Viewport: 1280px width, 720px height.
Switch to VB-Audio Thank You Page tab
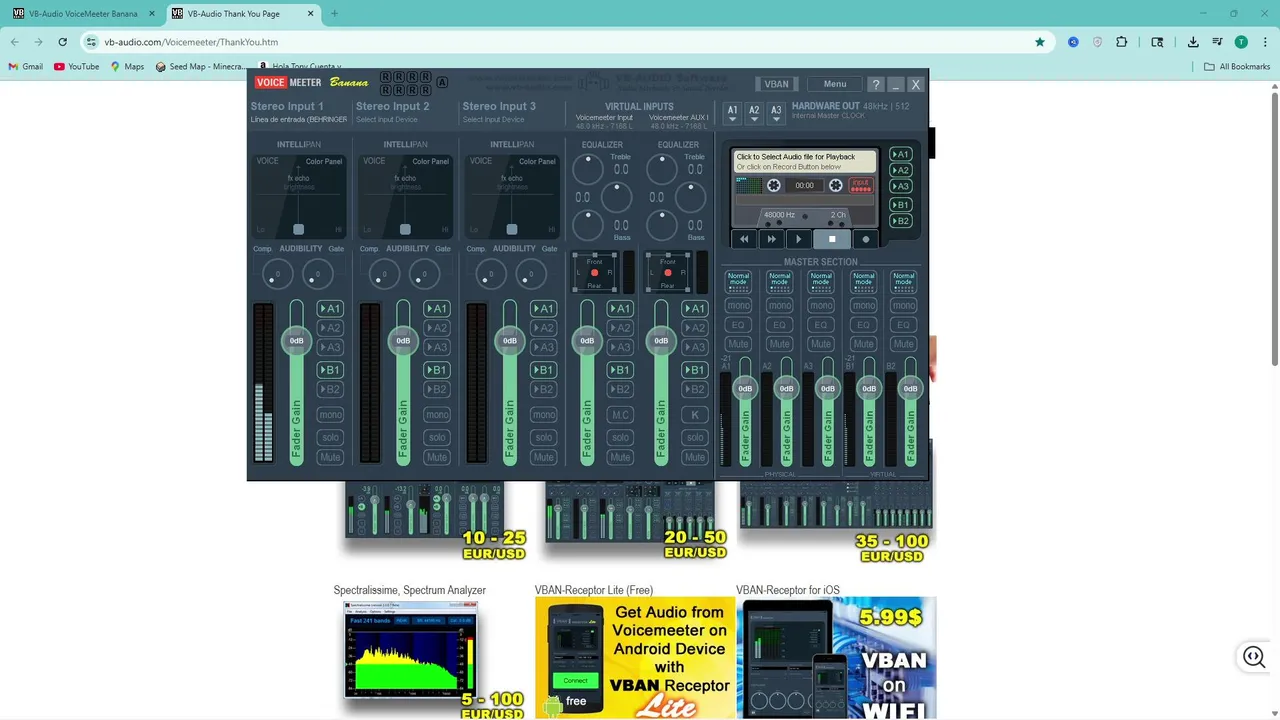click(x=240, y=14)
